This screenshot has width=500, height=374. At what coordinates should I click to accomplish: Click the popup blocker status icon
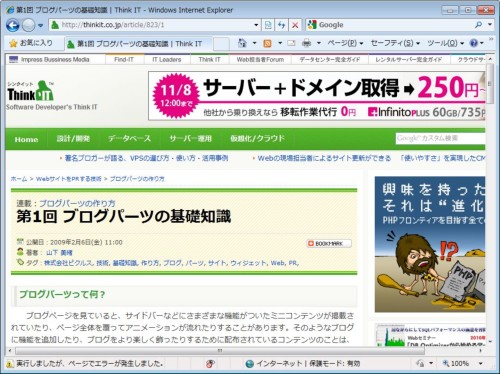[x=210, y=364]
